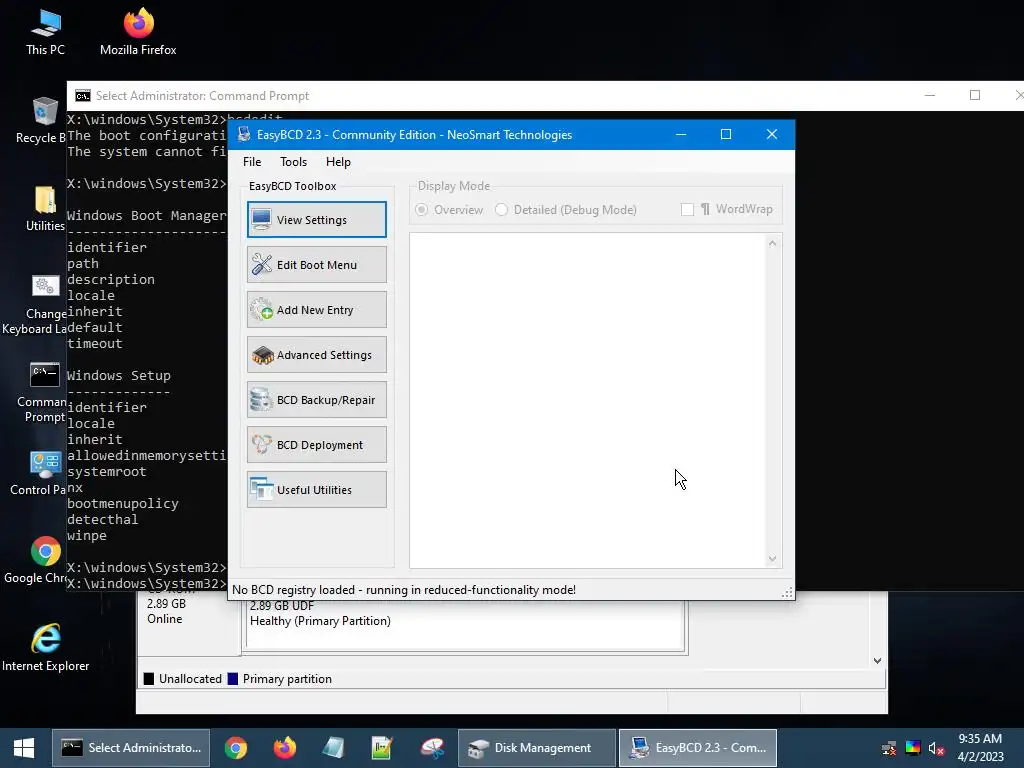Select the 2.89 GB UDF partition block
Viewport: 1024px width, 768px height.
[465, 625]
